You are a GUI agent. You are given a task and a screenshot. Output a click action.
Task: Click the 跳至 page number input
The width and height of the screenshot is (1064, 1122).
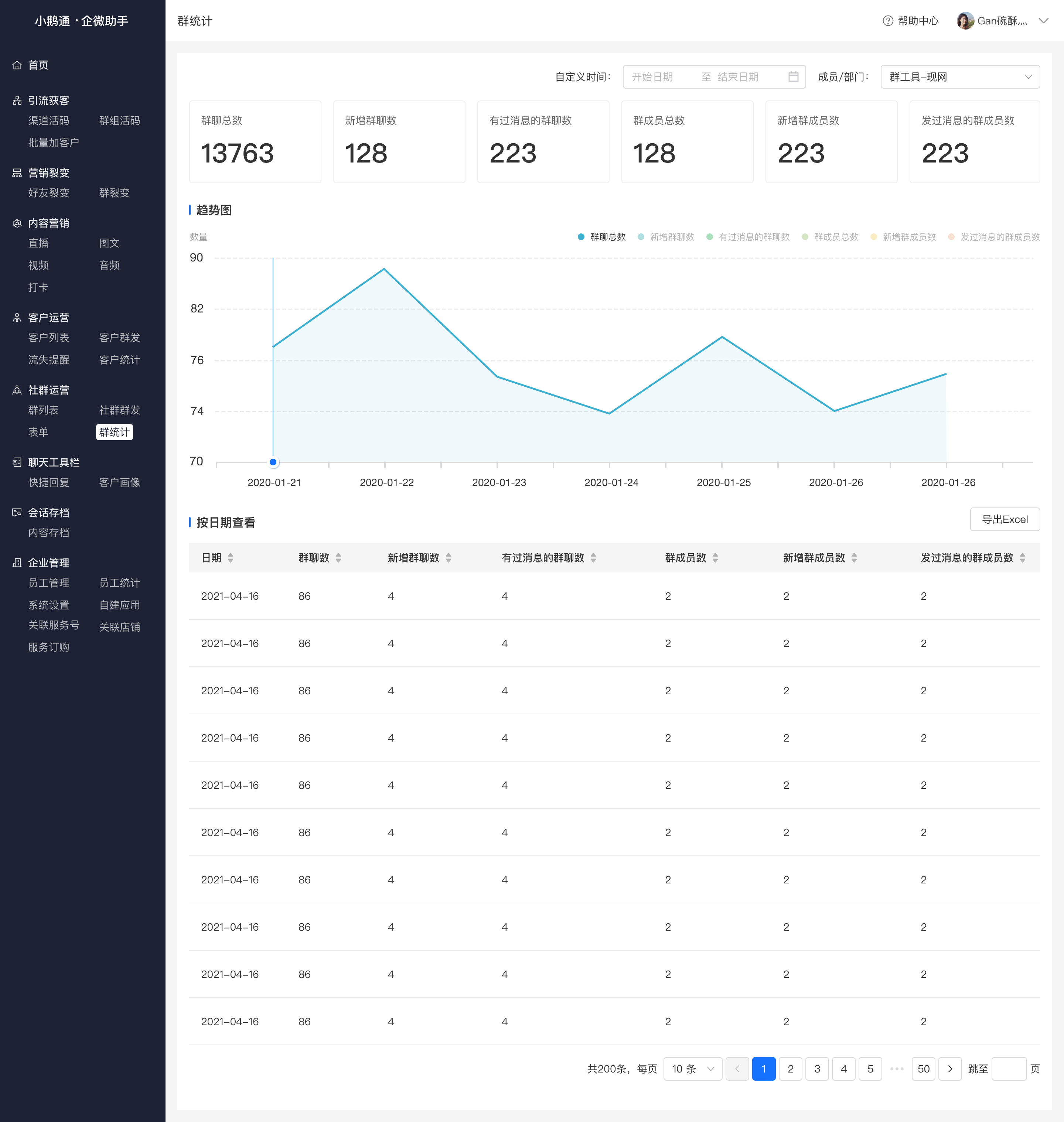(x=1009, y=1069)
